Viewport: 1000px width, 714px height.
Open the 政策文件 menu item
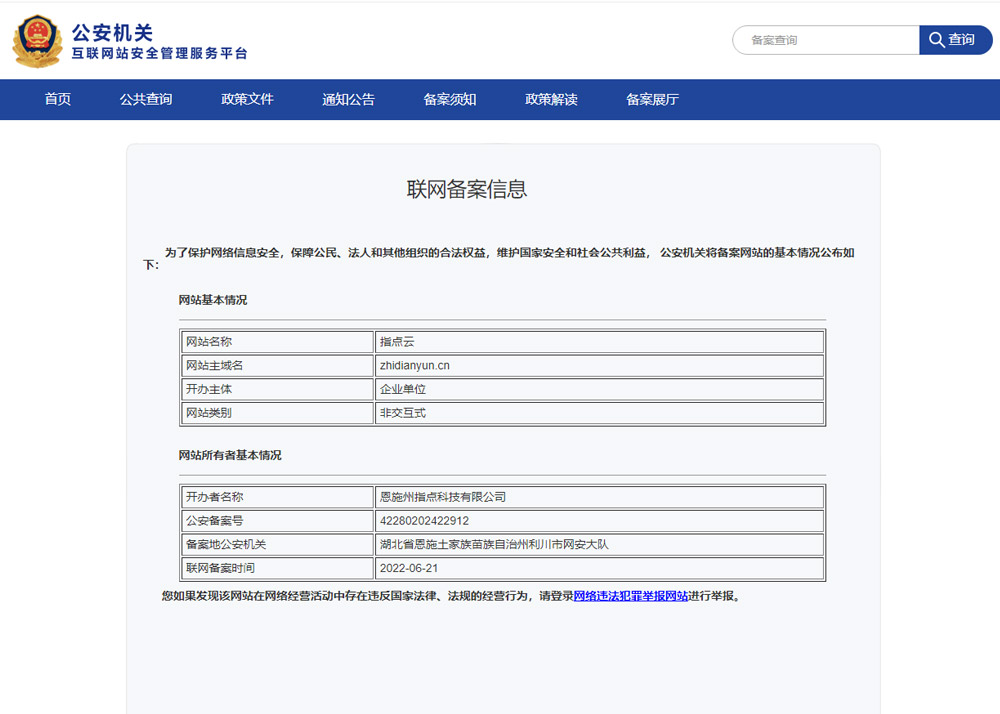[x=247, y=99]
